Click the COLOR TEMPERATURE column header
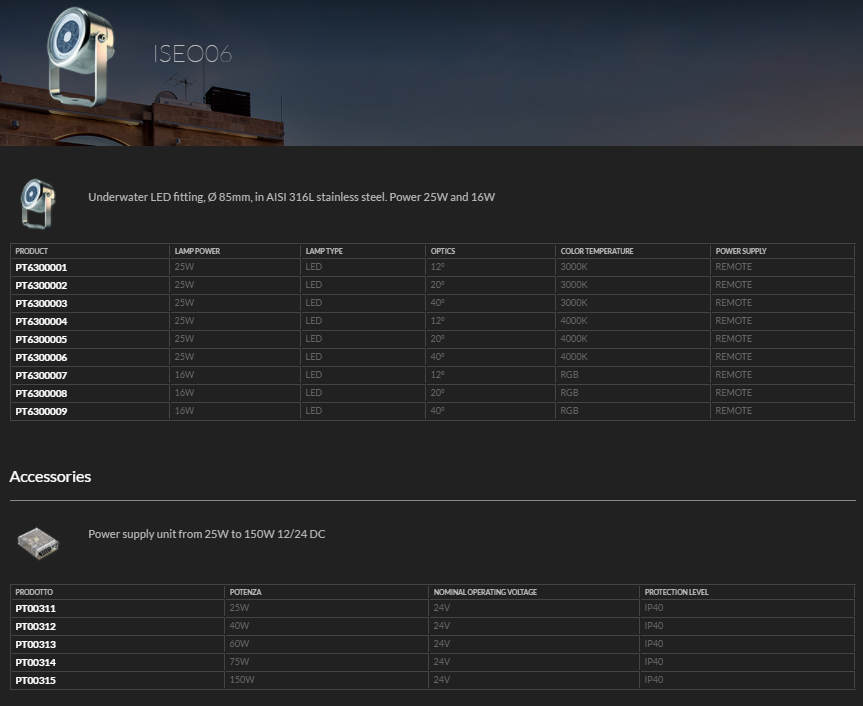 (596, 251)
